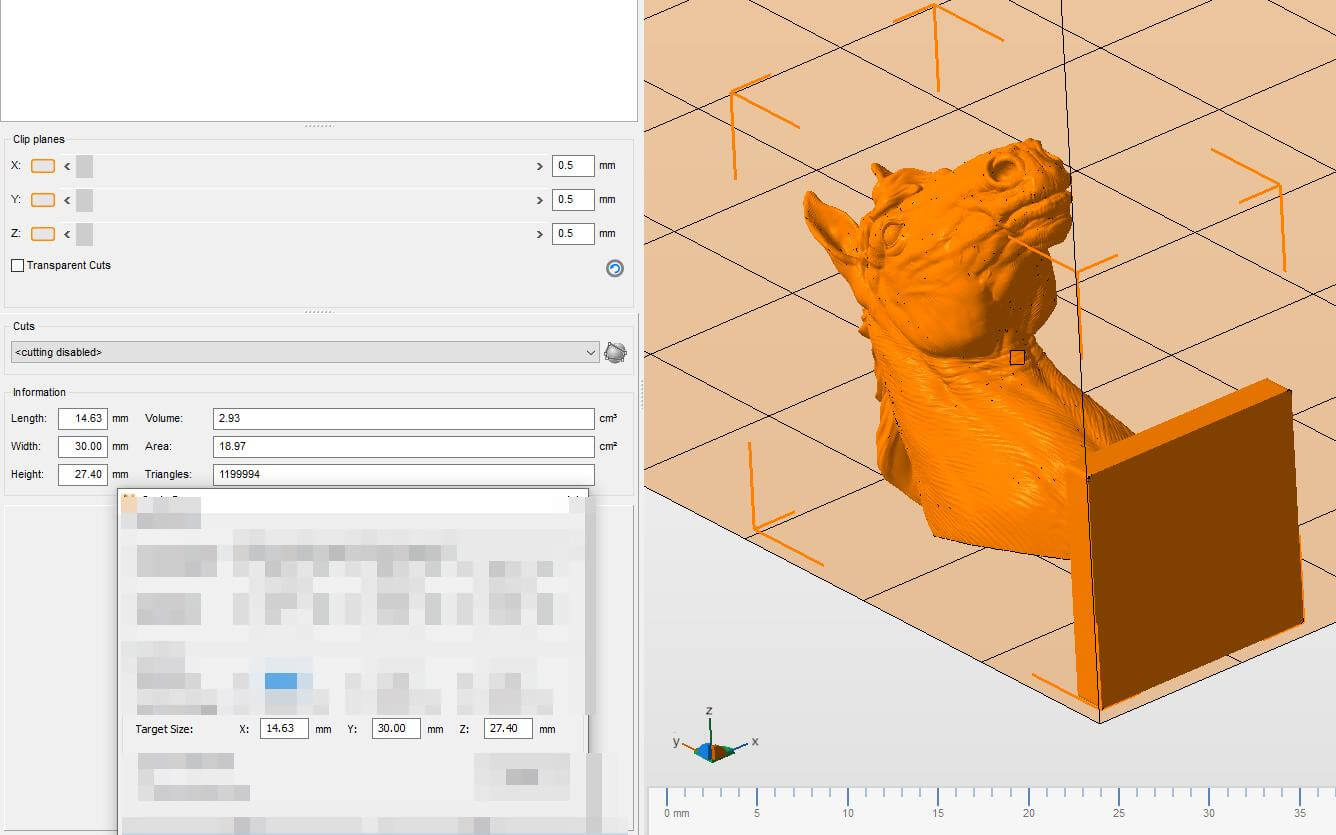Click the Target Size Z field
1336x835 pixels.
click(x=507, y=729)
